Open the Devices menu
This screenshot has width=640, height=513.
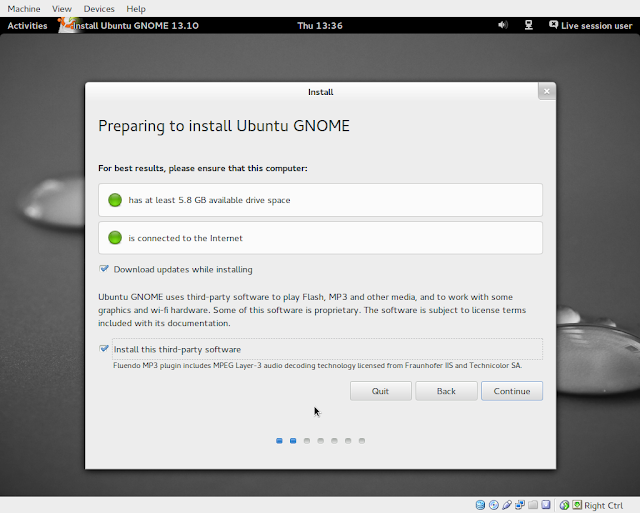tap(99, 9)
